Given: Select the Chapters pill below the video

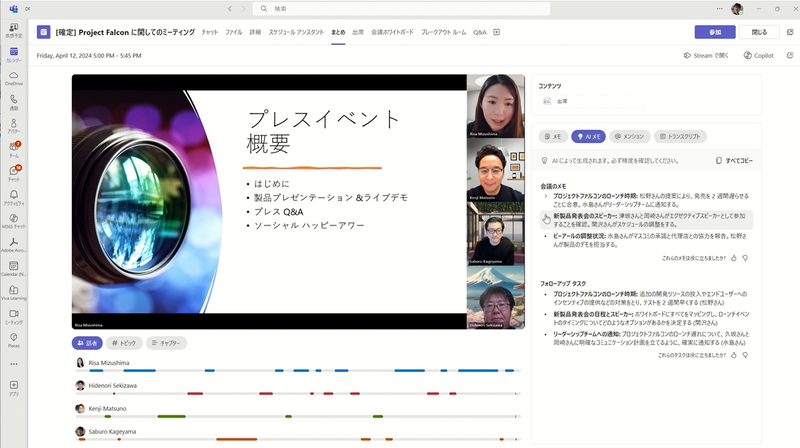Looking at the screenshot, I should coord(166,343).
